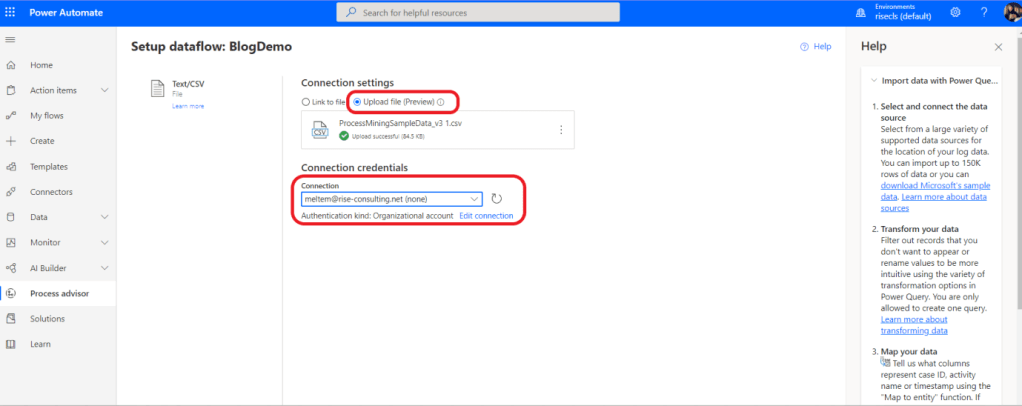The image size is (1022, 406).
Task: Collapse the left navigation hamburger menu
Action: point(11,38)
